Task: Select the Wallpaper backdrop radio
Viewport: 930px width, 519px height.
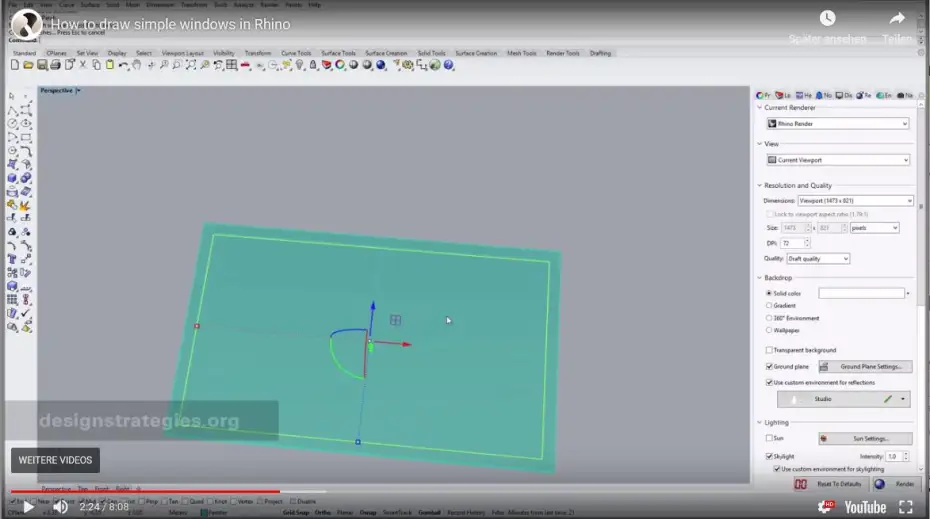Action: (769, 330)
